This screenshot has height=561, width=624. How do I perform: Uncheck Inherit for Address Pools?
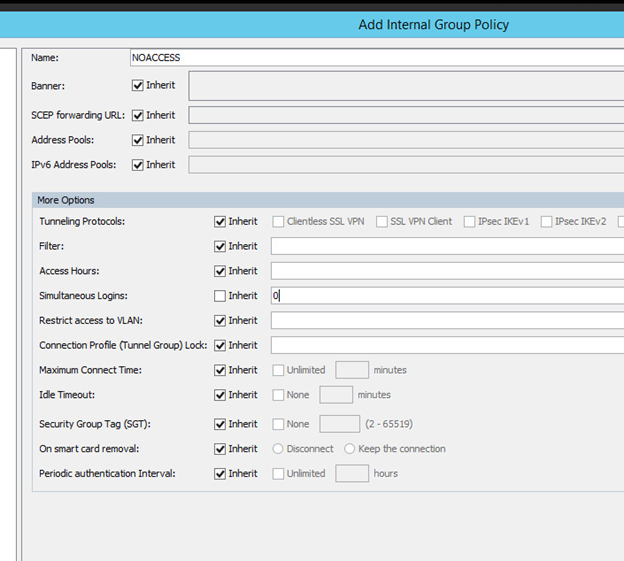click(x=138, y=140)
